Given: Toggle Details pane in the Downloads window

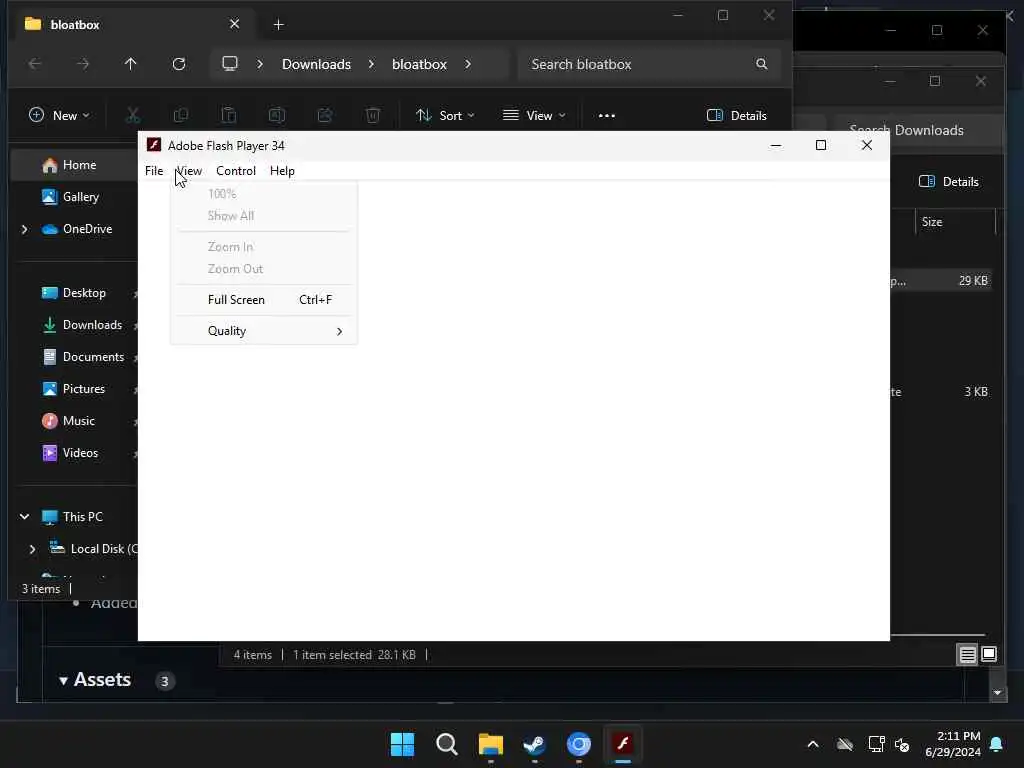Looking at the screenshot, I should (x=948, y=182).
